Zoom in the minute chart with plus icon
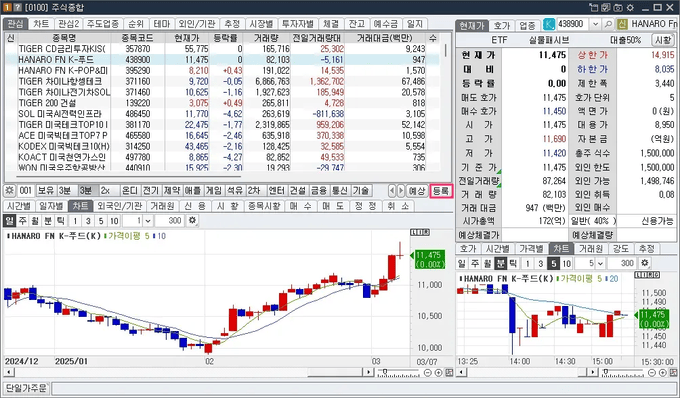This screenshot has width=680, height=398. pos(663,372)
